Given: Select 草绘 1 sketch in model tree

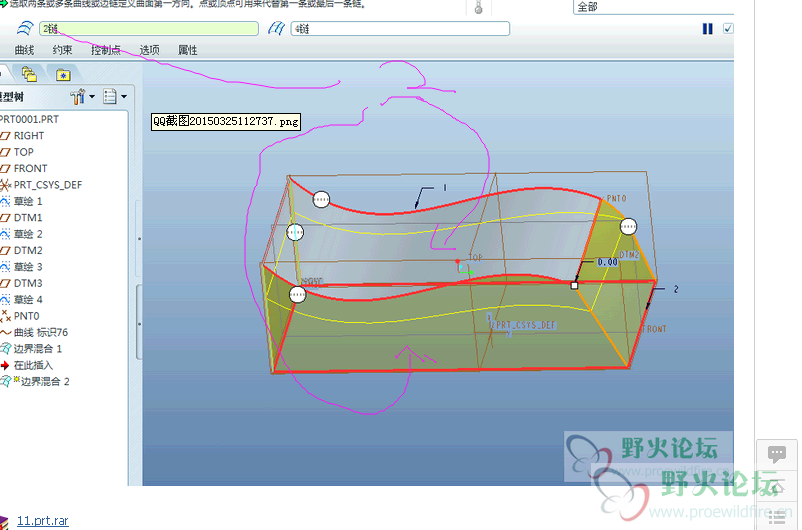Looking at the screenshot, I should point(28,201).
